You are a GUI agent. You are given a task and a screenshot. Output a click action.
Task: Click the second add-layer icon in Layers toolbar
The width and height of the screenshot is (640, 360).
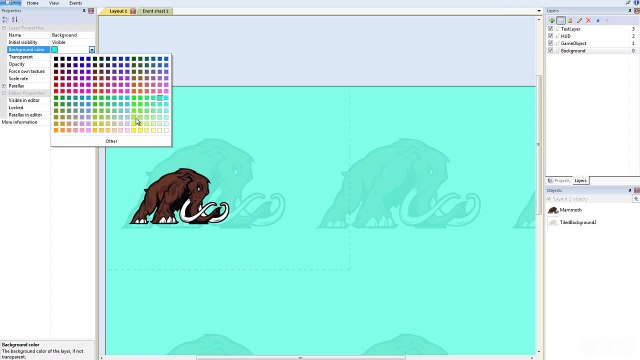point(561,20)
